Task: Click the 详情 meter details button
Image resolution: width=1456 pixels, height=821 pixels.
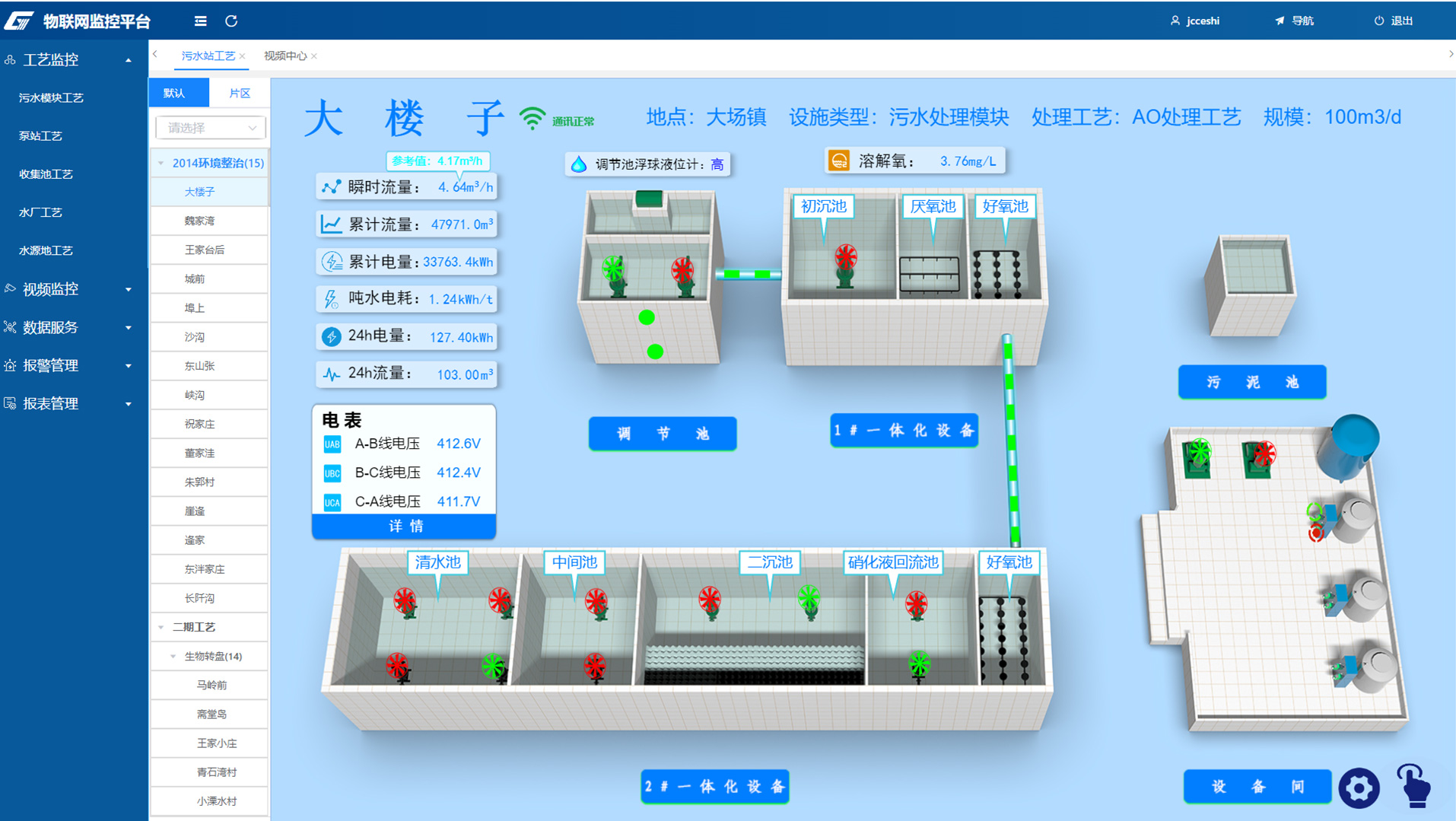Action: pyautogui.click(x=404, y=526)
